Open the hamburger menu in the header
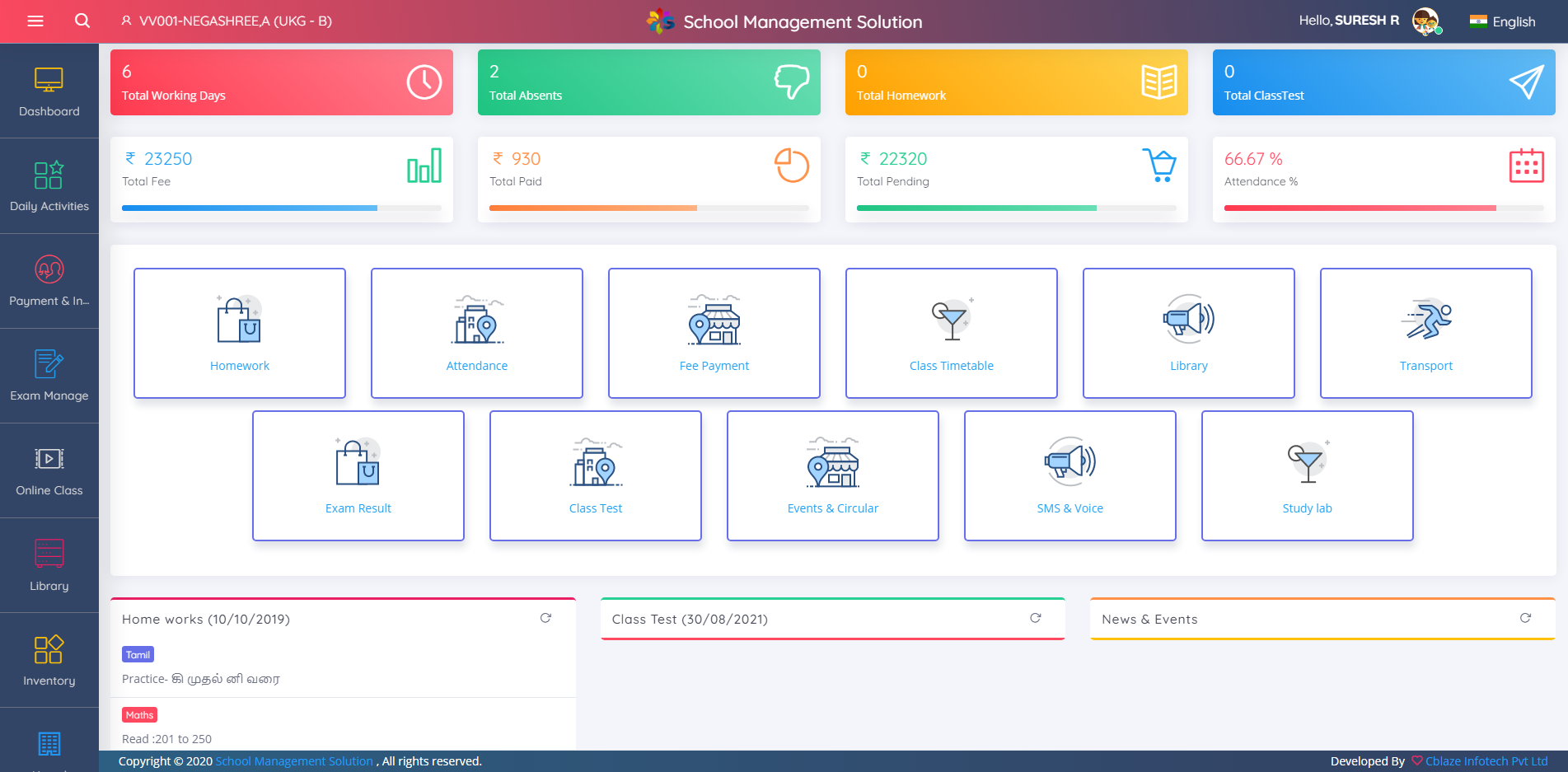 tap(35, 21)
